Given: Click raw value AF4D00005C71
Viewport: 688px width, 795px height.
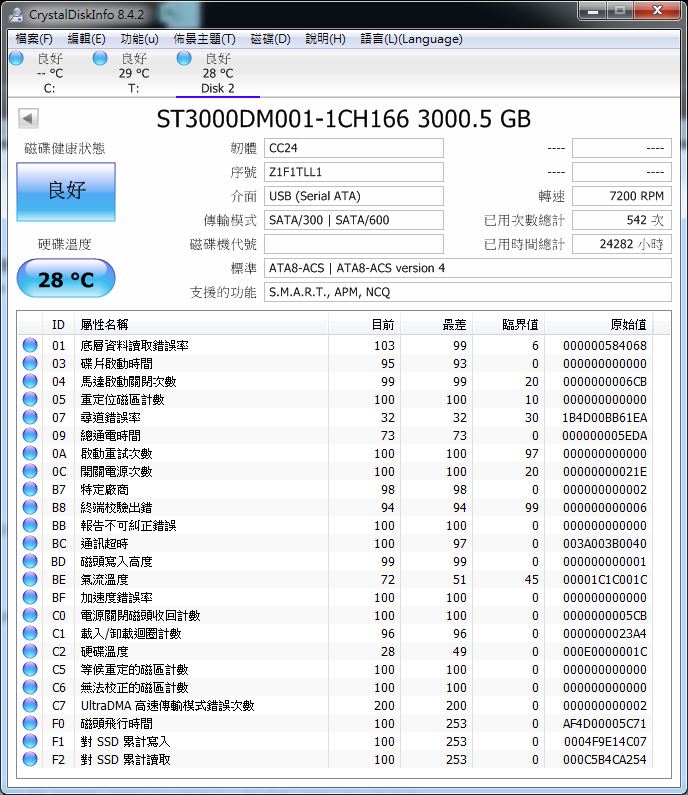Looking at the screenshot, I should [604, 724].
